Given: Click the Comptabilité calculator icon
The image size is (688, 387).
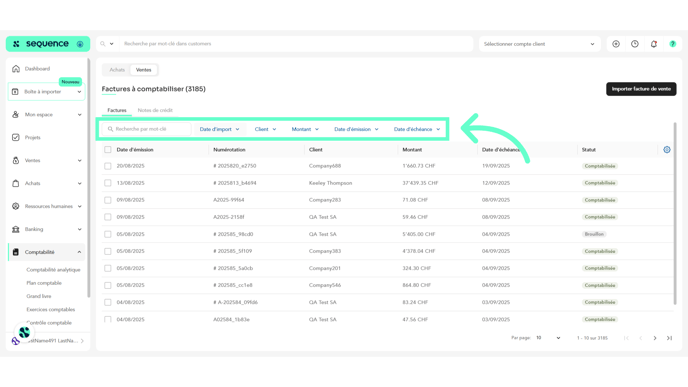Looking at the screenshot, I should point(16,252).
